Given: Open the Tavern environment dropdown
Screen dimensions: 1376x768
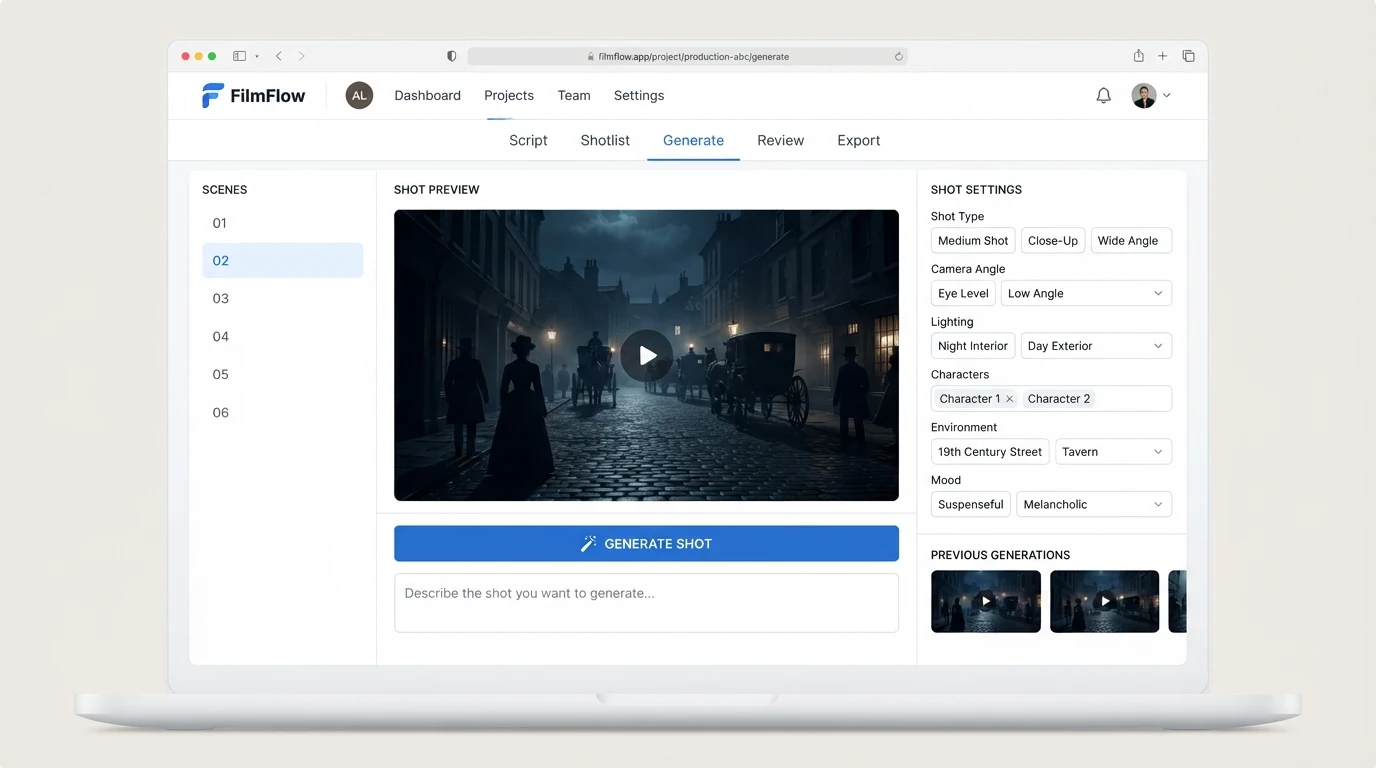Looking at the screenshot, I should (1113, 452).
